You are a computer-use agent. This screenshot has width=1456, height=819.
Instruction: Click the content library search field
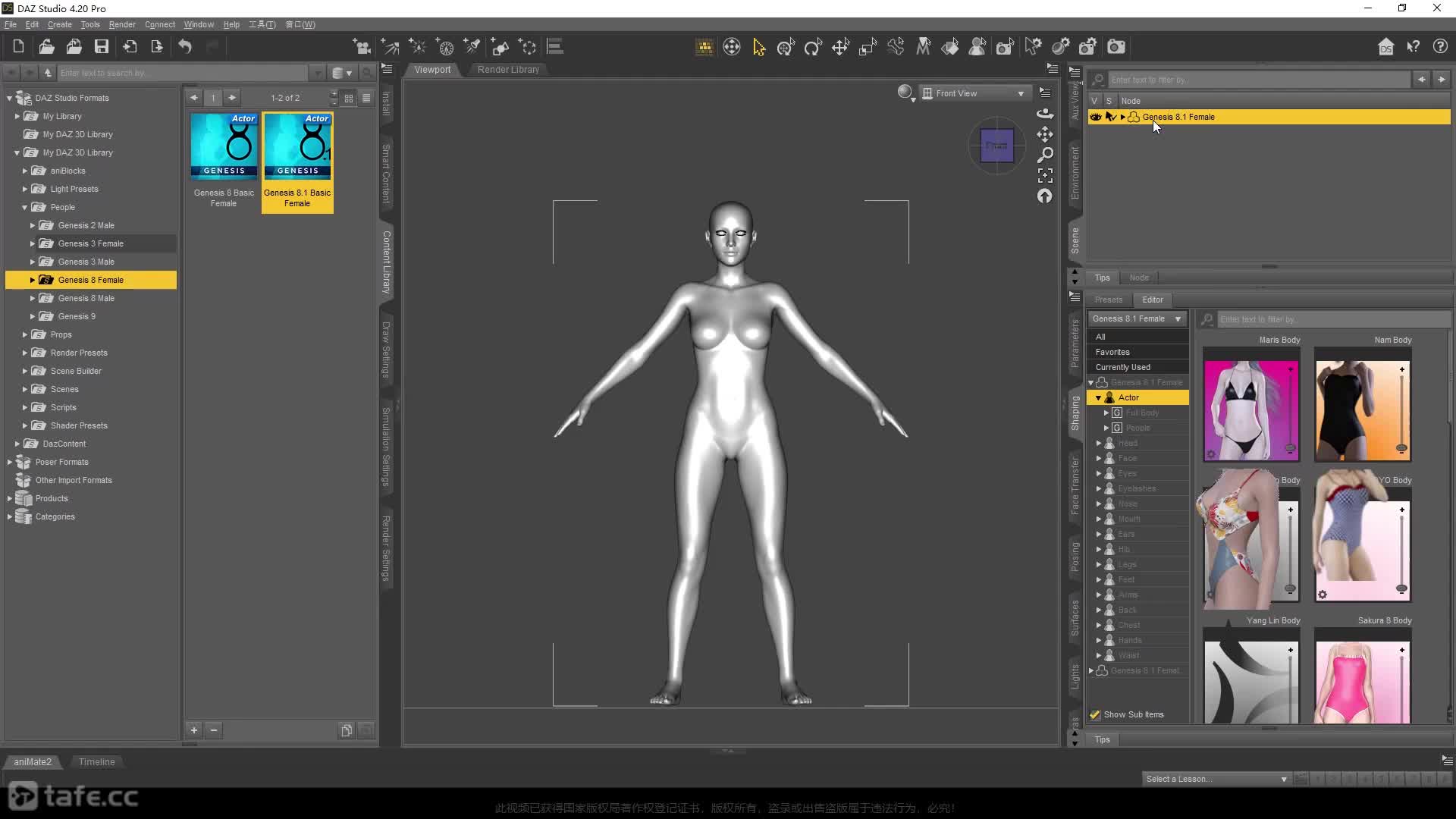(182, 73)
